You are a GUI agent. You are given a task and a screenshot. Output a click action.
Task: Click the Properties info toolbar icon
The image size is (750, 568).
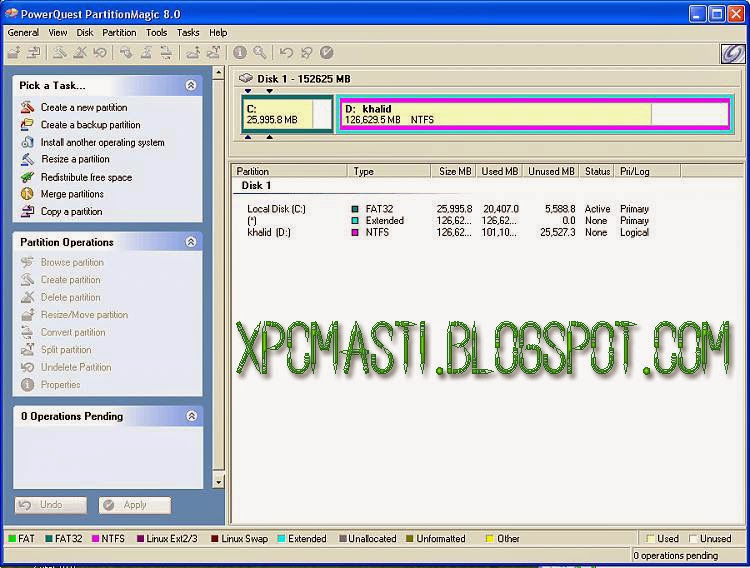(240, 52)
